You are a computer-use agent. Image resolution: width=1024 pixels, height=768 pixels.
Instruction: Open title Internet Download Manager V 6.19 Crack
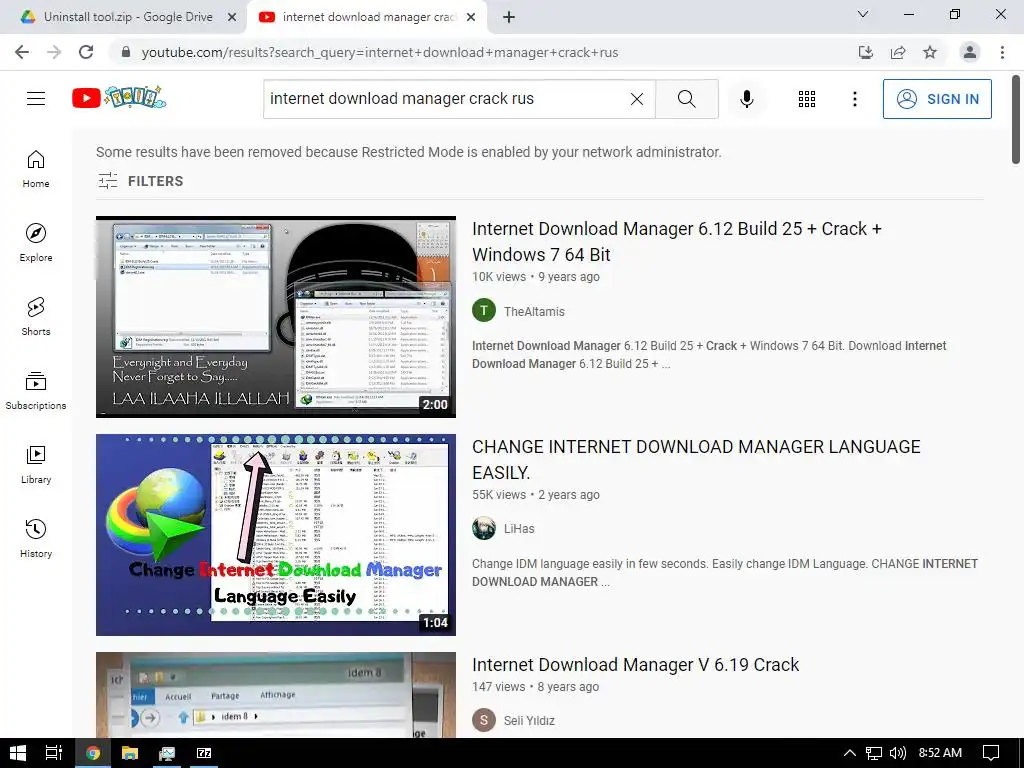[635, 665]
